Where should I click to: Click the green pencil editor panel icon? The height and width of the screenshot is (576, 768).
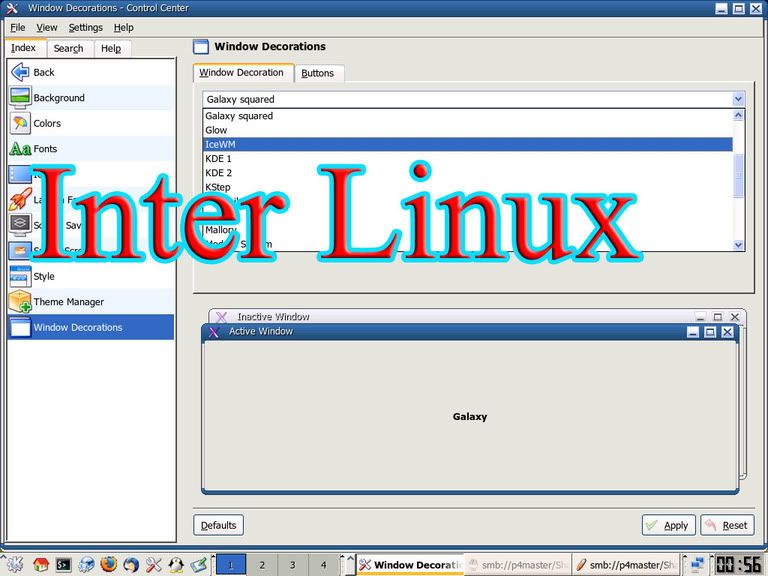click(199, 565)
